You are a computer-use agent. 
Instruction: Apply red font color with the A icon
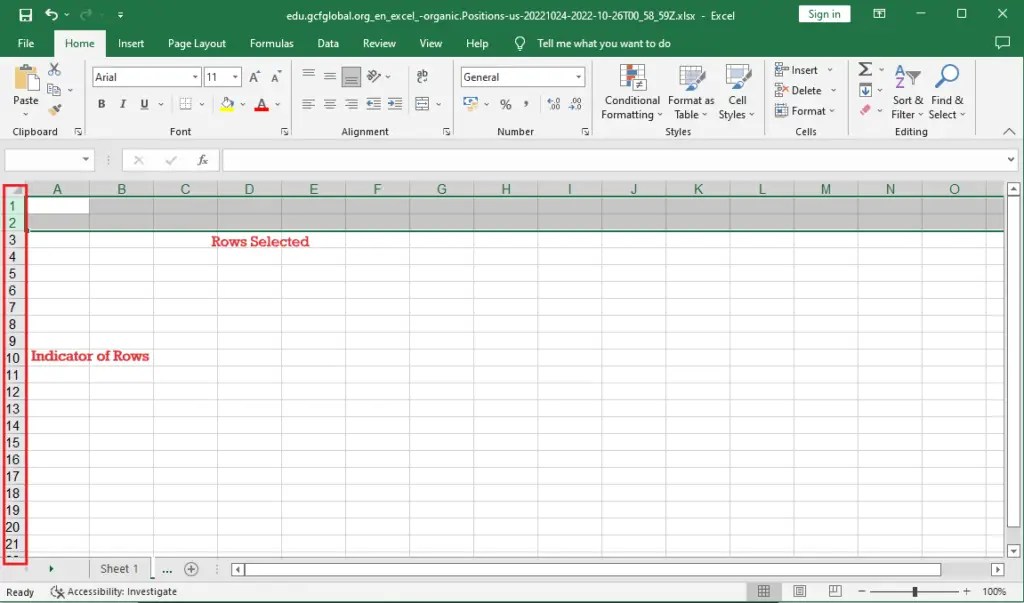click(x=261, y=104)
